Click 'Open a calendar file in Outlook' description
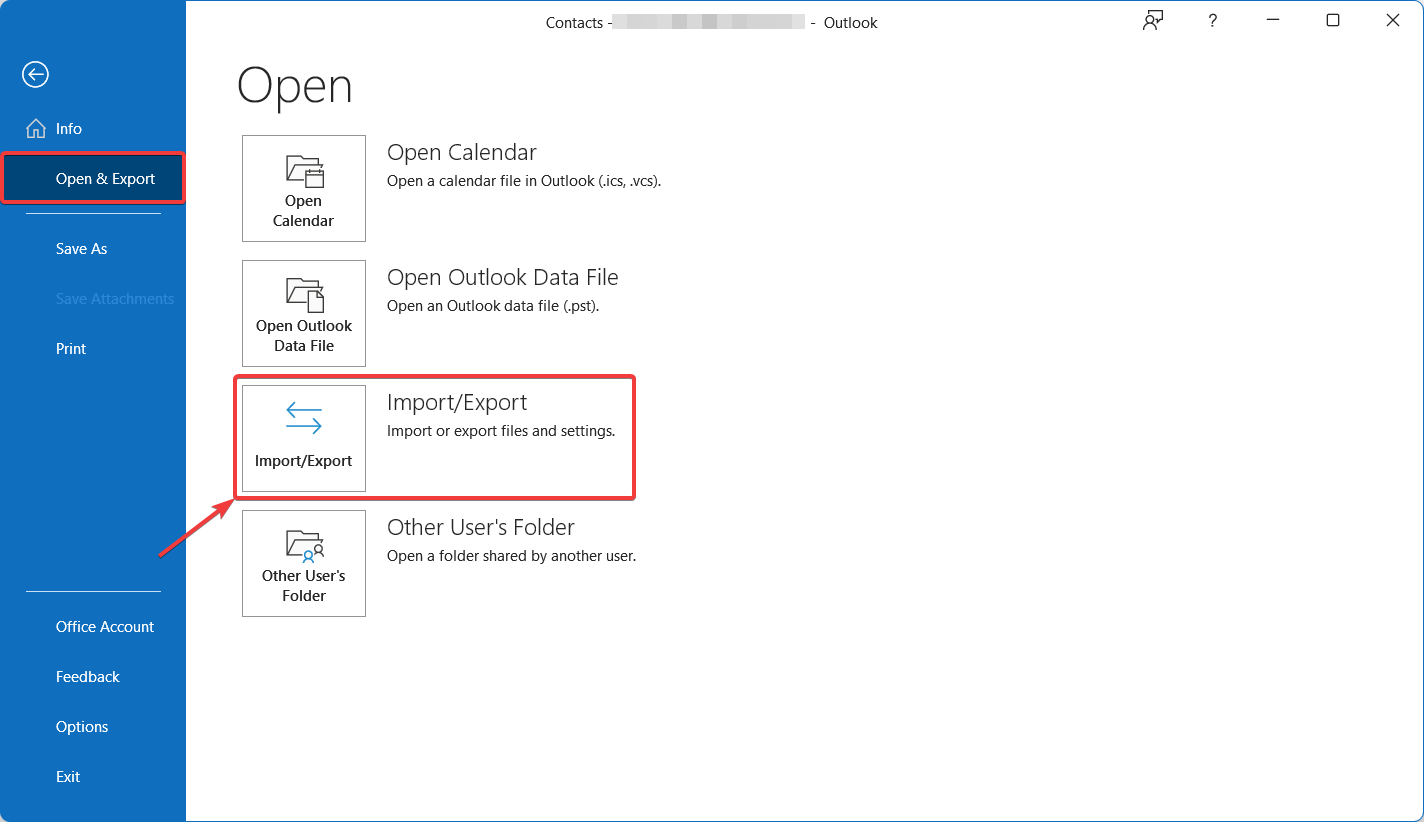 [524, 181]
